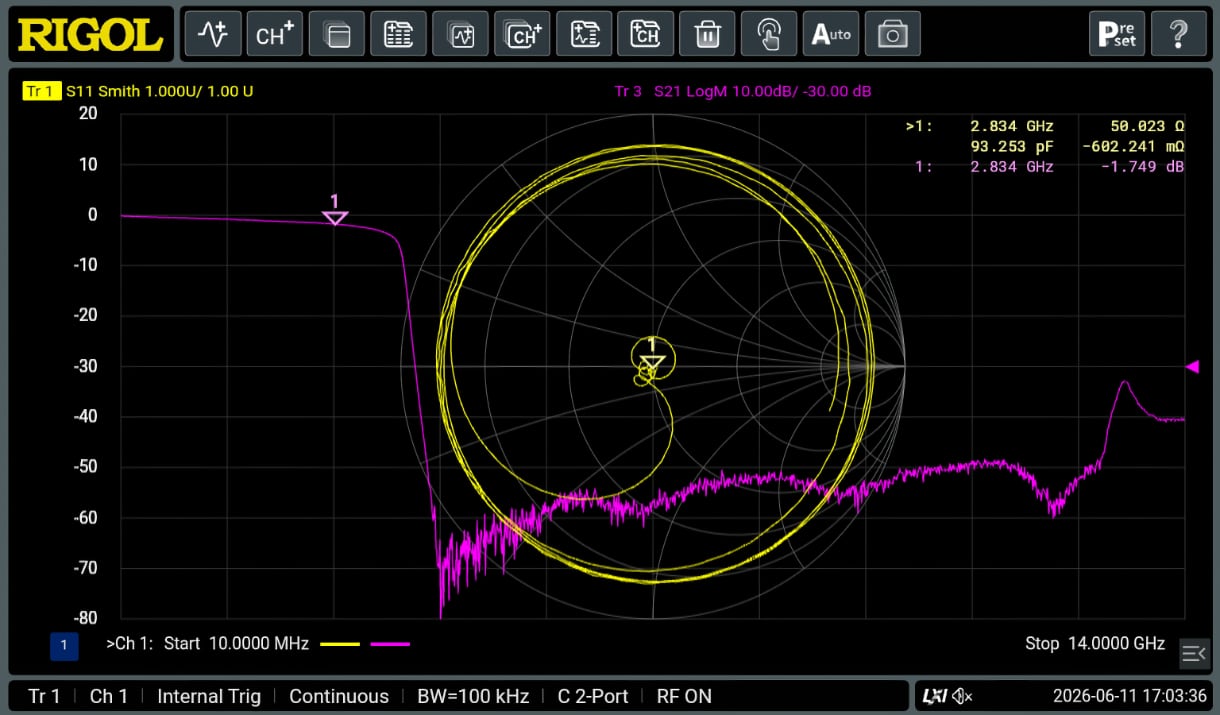This screenshot has width=1220, height=715.
Task: Add a new channel via CH+ button
Action: (274, 35)
